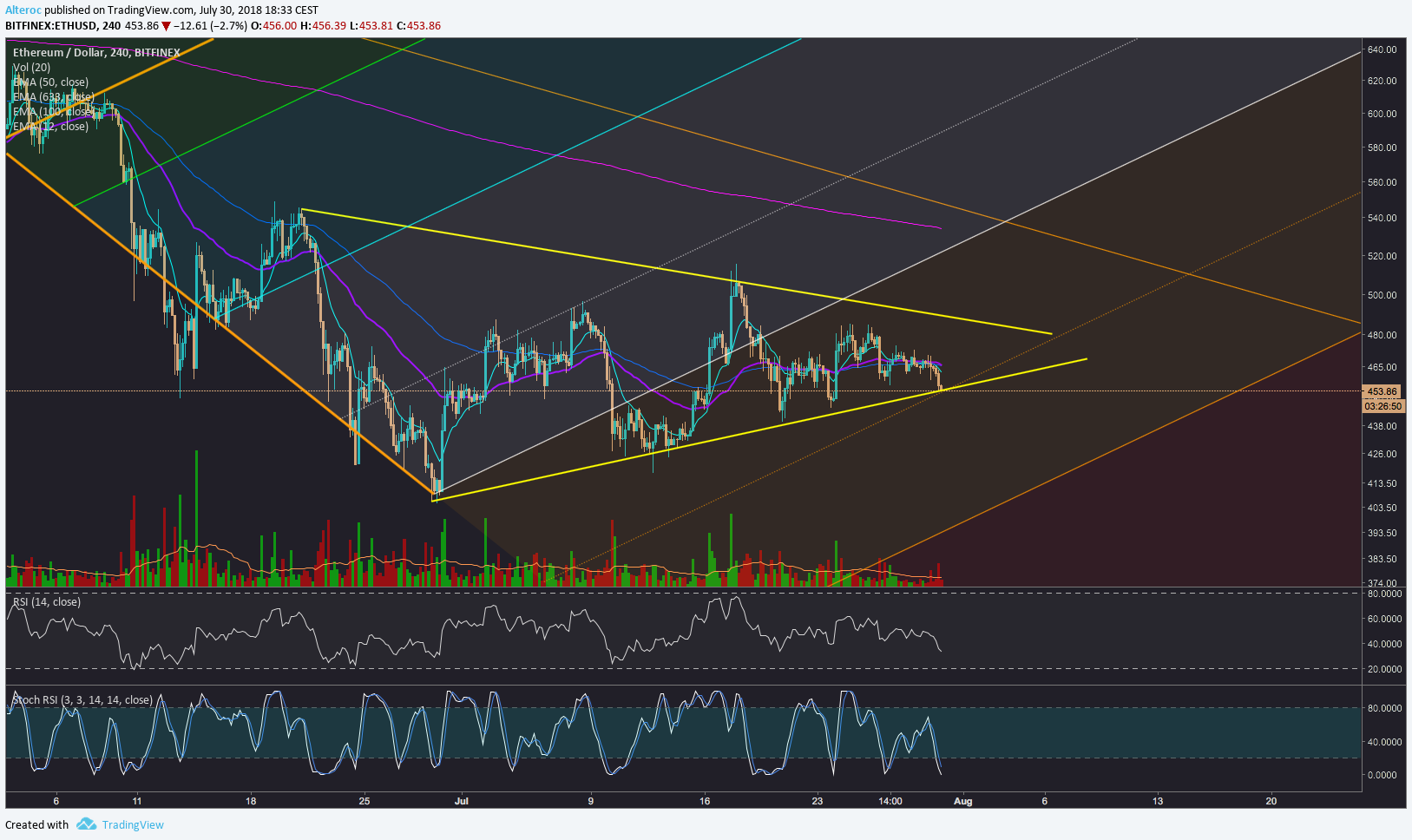Click the 540.00 price axis label
The width and height of the screenshot is (1412, 840).
(x=1382, y=218)
